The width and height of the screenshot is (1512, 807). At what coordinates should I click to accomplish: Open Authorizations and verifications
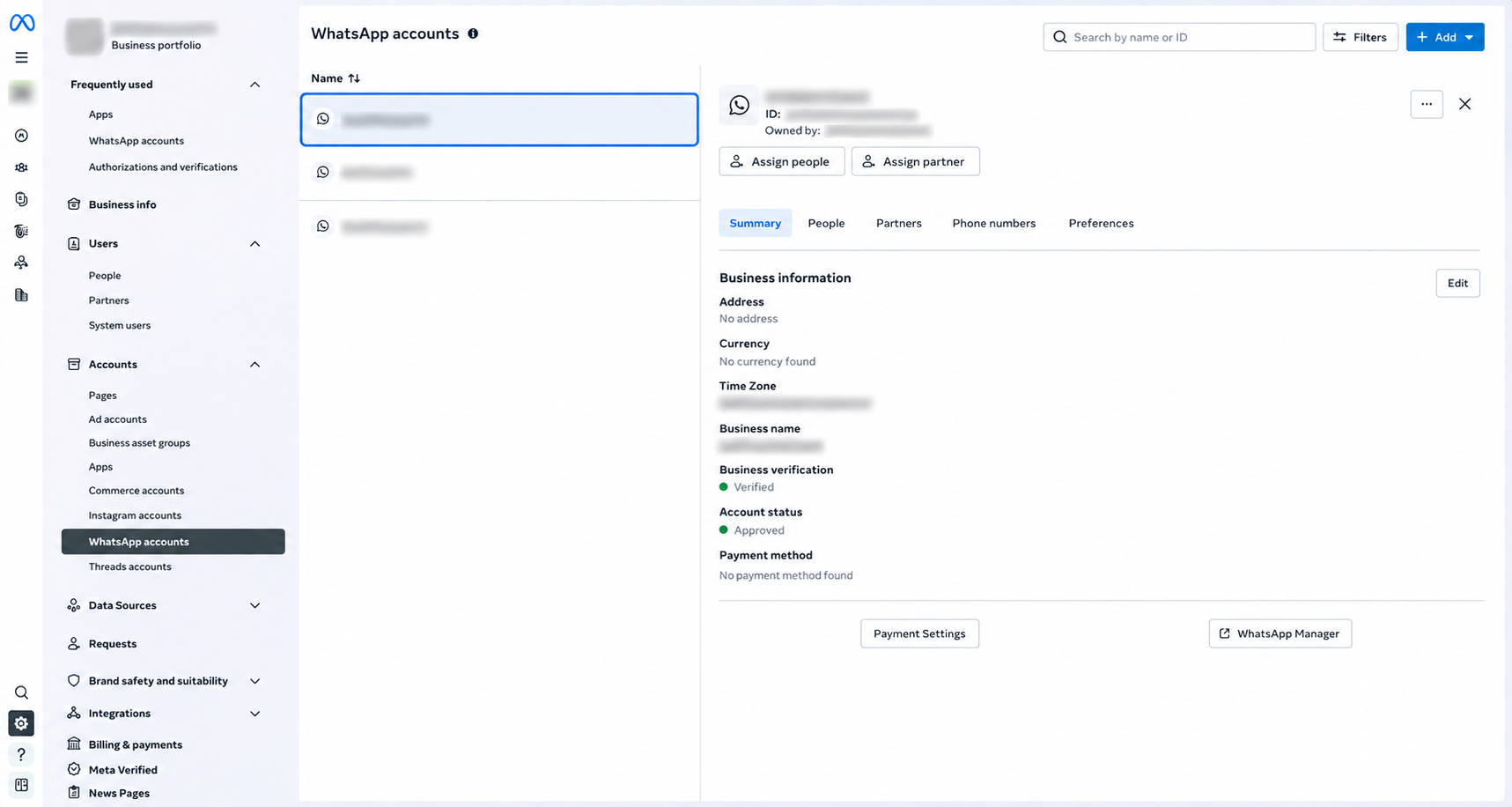(163, 167)
